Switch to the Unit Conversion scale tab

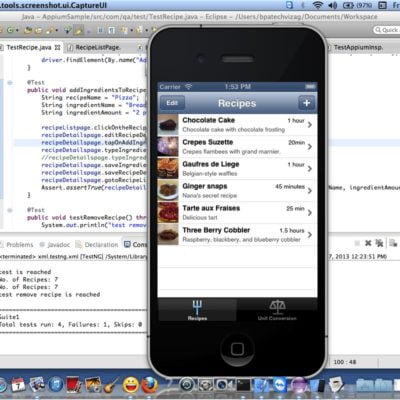(x=277, y=310)
